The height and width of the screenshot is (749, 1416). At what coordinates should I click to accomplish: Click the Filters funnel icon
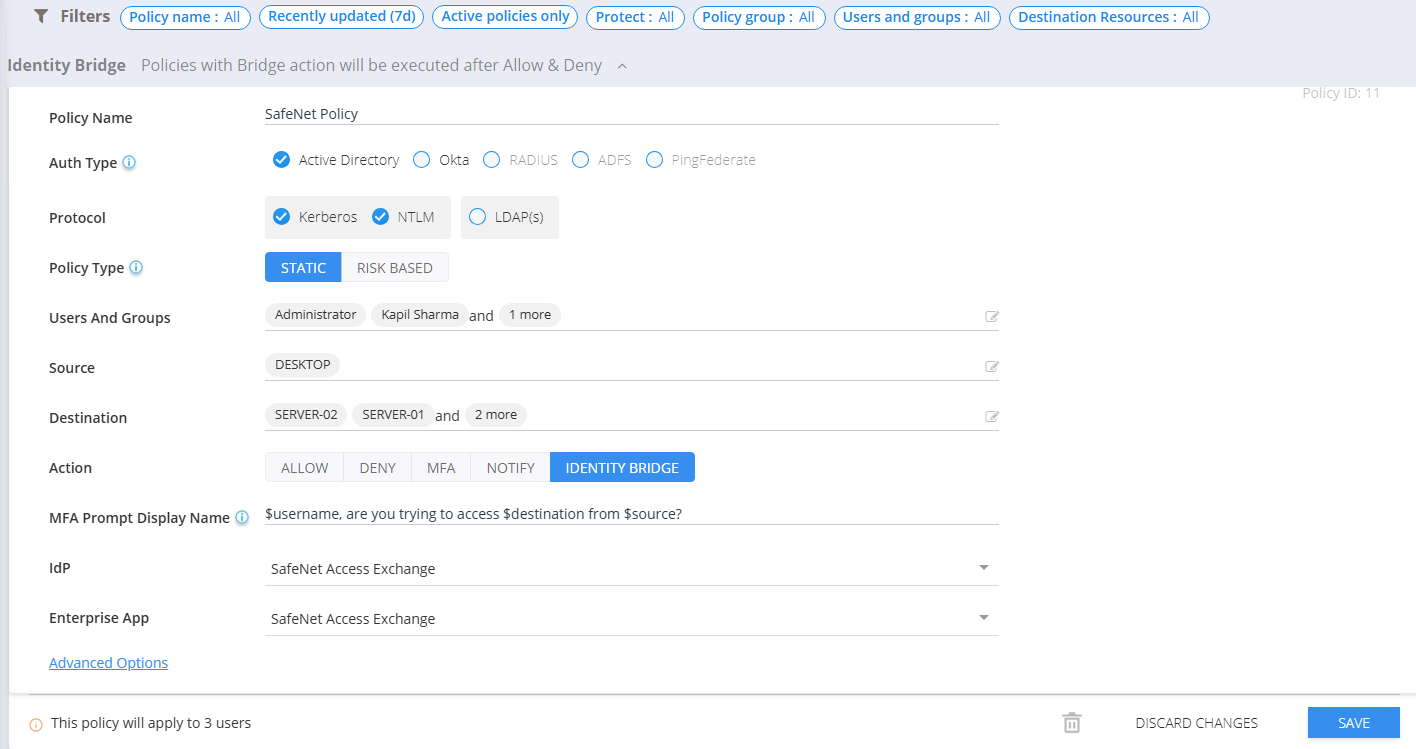tap(42, 17)
